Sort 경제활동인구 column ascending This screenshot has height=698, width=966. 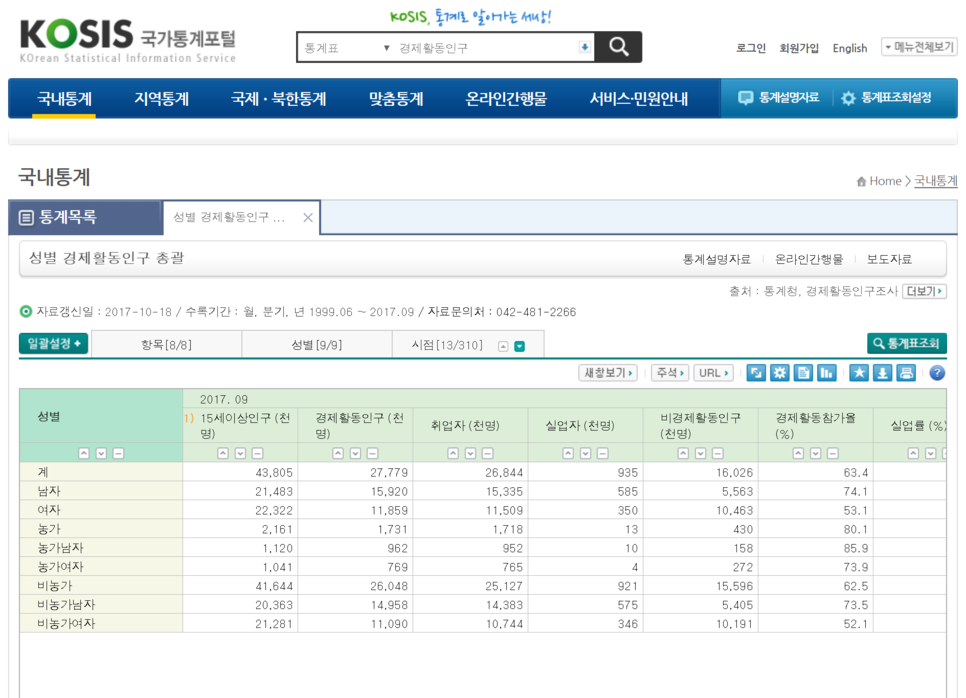(x=338, y=453)
